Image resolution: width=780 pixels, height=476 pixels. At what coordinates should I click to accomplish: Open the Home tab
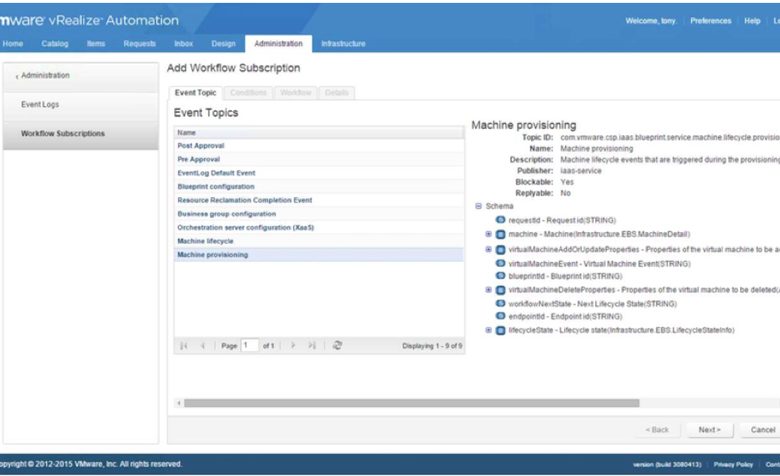[x=12, y=44]
